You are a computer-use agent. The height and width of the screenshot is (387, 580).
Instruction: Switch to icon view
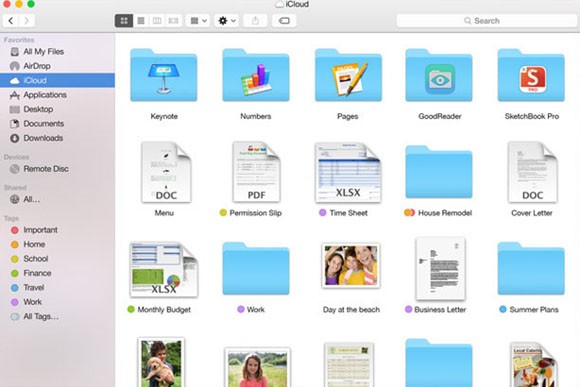click(x=124, y=21)
